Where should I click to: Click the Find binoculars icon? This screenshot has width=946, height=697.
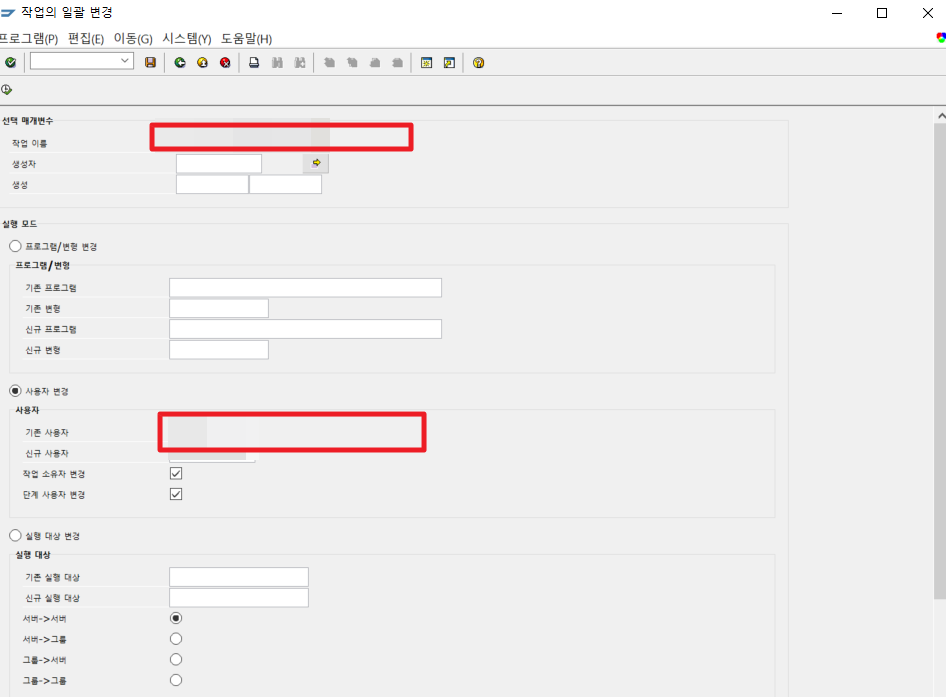click(277, 62)
